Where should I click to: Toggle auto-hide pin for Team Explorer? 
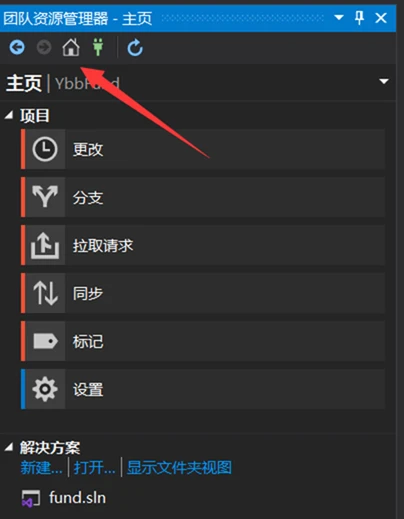point(359,17)
